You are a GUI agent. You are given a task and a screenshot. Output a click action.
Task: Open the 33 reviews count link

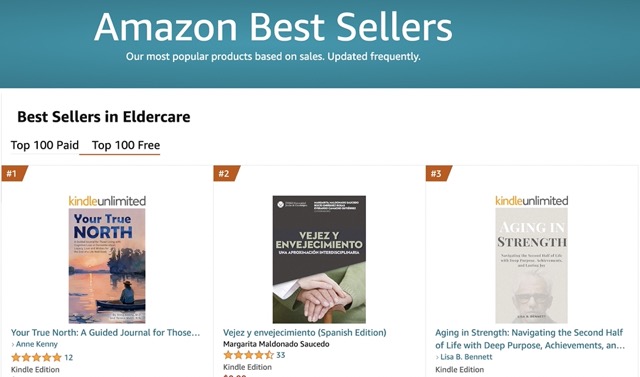click(281, 355)
